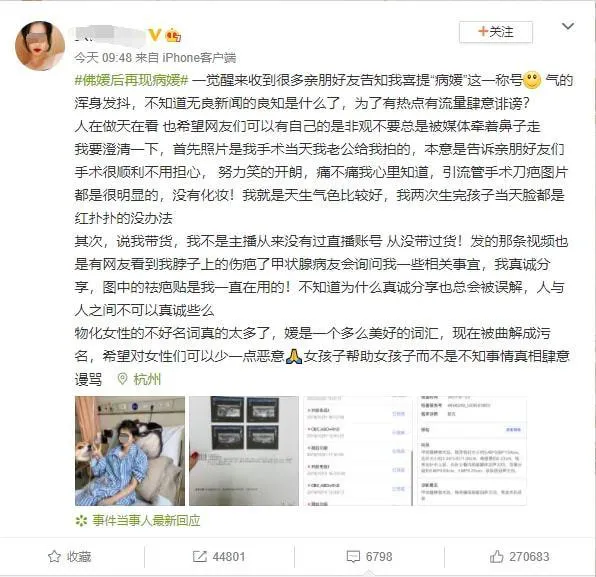Click the orange membership crown badge
The width and height of the screenshot is (596, 577).
pyautogui.click(x=173, y=35)
